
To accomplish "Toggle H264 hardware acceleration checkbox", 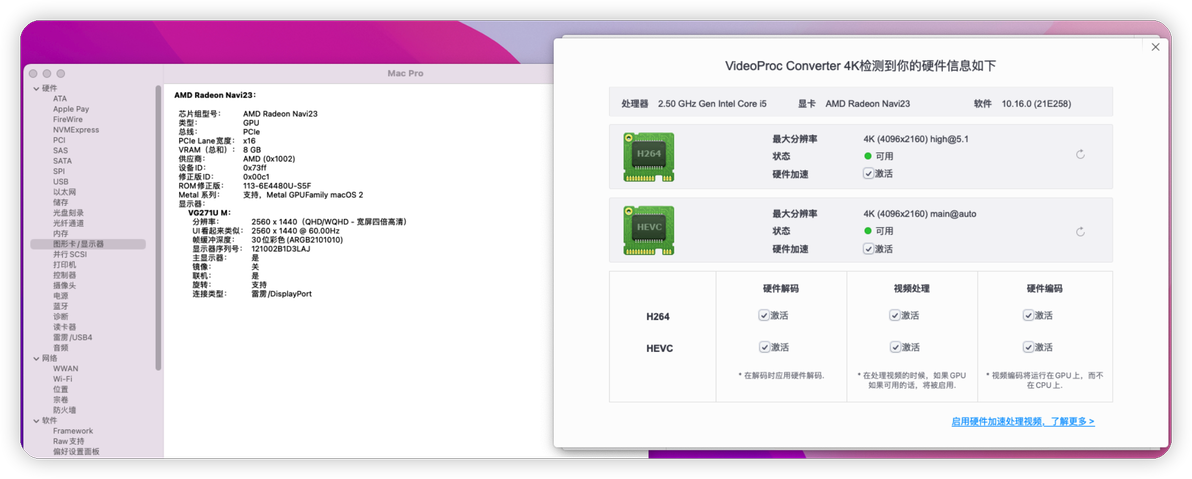I will click(x=868, y=173).
